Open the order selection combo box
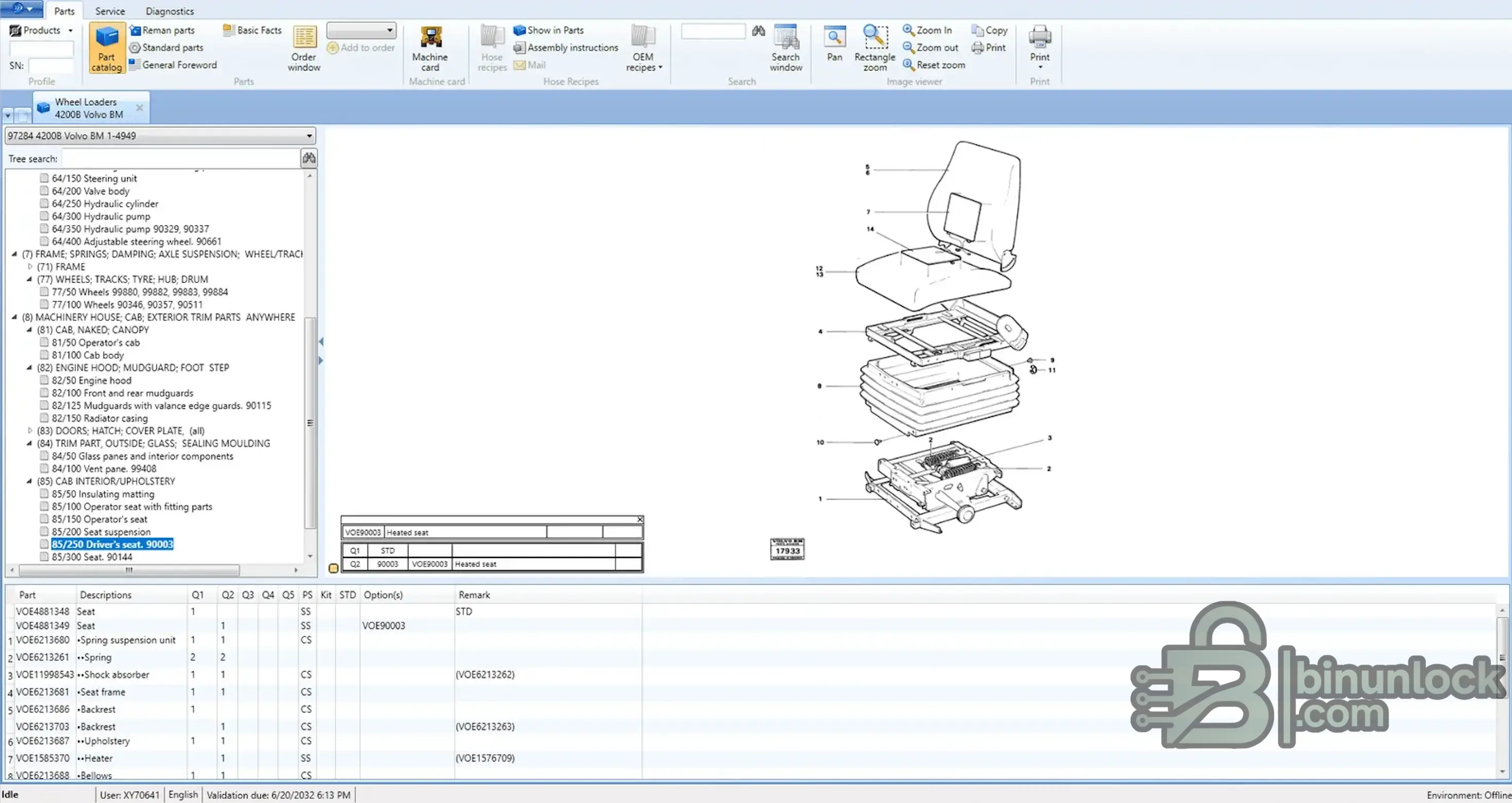 (361, 30)
